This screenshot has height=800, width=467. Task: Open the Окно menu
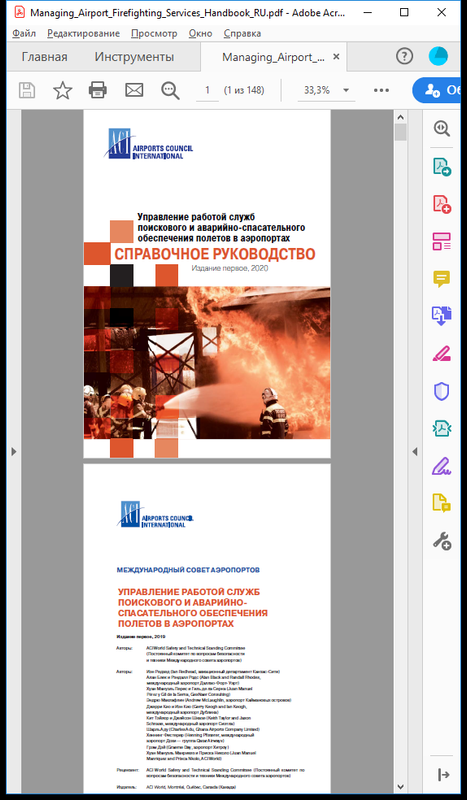pyautogui.click(x=201, y=34)
